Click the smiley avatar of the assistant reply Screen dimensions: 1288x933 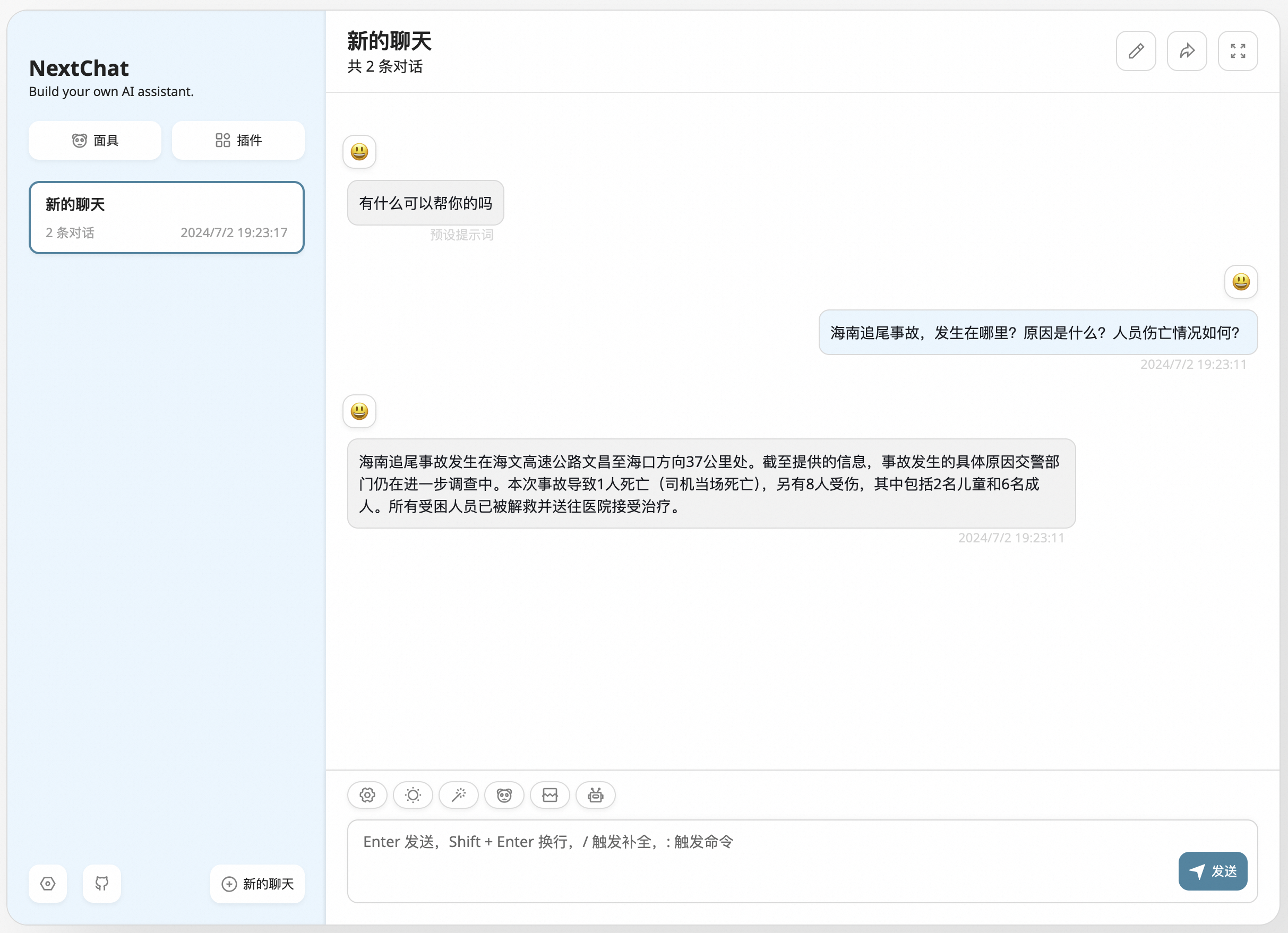(359, 411)
